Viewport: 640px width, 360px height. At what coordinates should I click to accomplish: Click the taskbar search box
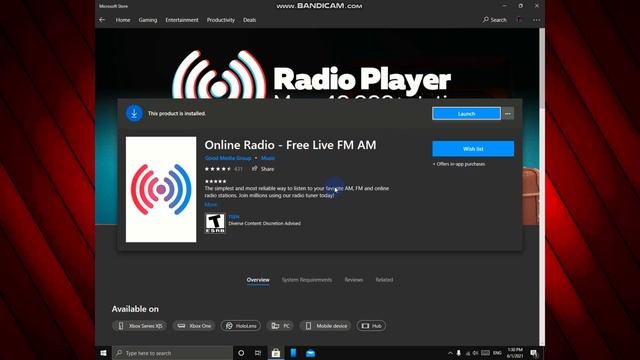coord(172,353)
